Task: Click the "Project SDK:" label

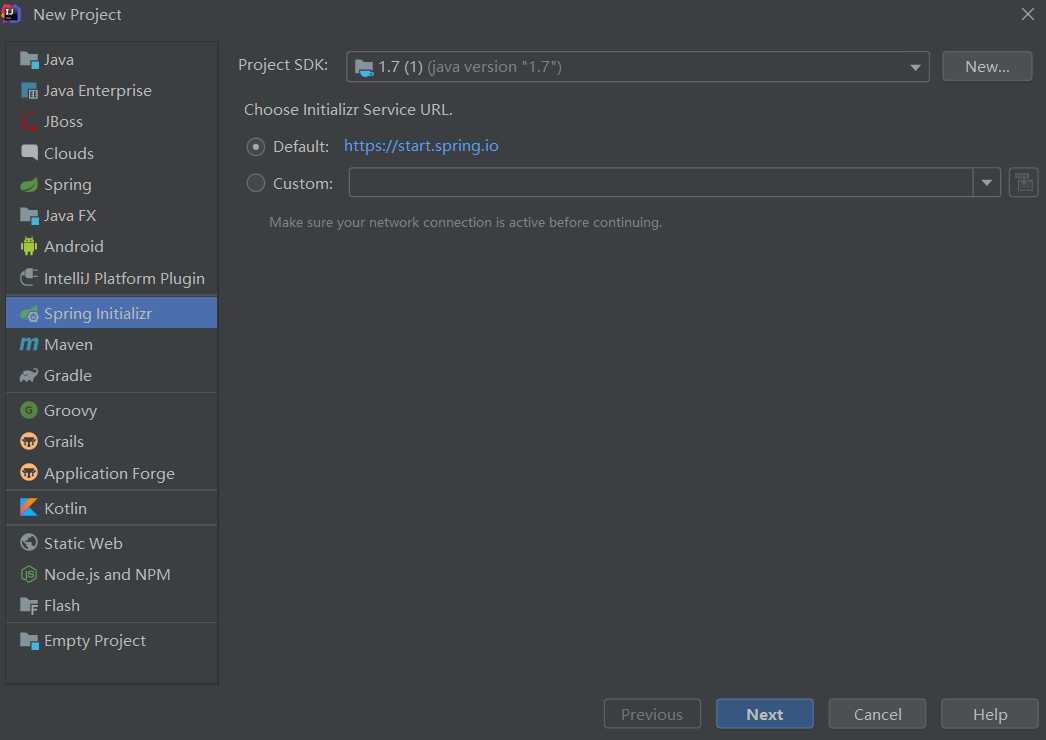Action: pyautogui.click(x=283, y=65)
